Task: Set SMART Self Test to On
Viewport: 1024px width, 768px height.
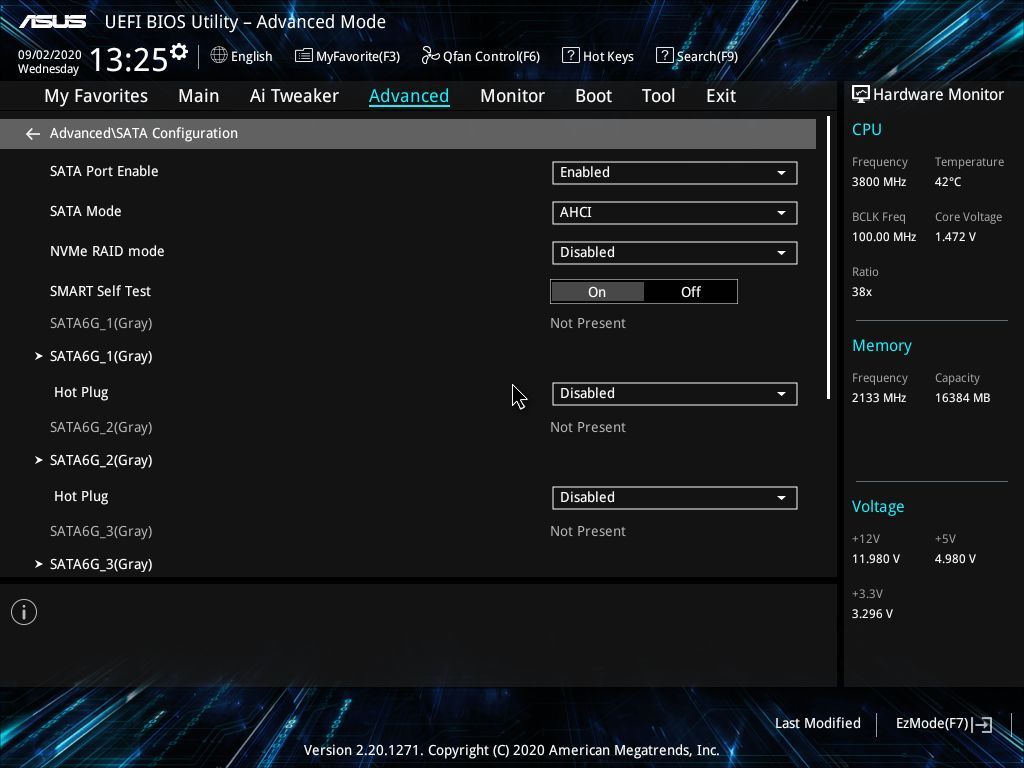Action: 597,292
